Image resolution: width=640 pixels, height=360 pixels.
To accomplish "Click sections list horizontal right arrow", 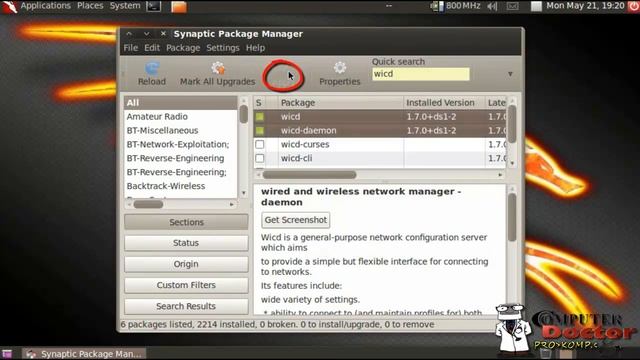I will click(x=232, y=204).
